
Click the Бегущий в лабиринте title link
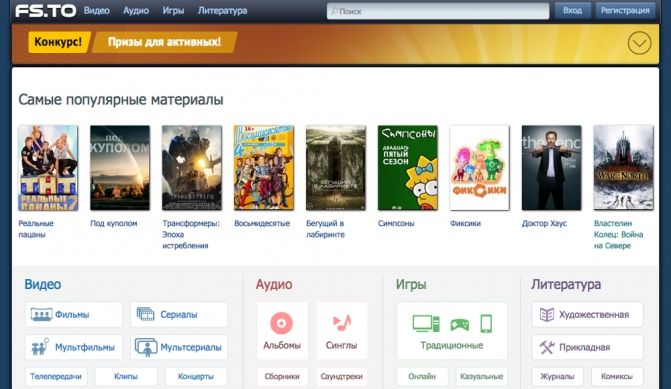tap(325, 229)
